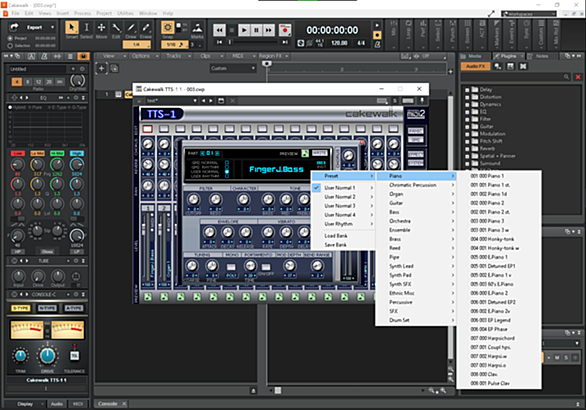Click the Add Track plus button
This screenshot has height=410, width=586.
tap(101, 68)
